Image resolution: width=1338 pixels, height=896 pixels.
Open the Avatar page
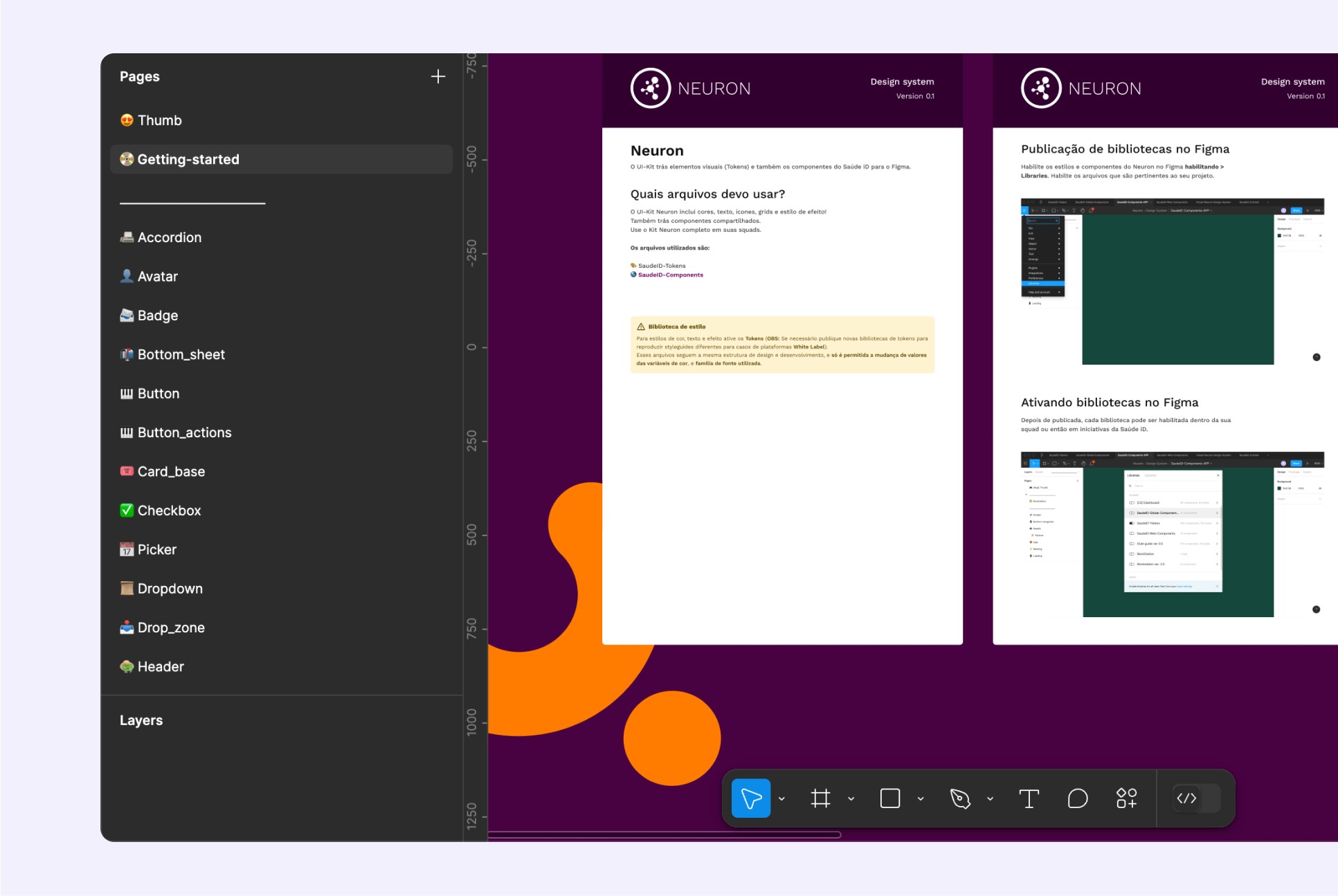click(282, 276)
